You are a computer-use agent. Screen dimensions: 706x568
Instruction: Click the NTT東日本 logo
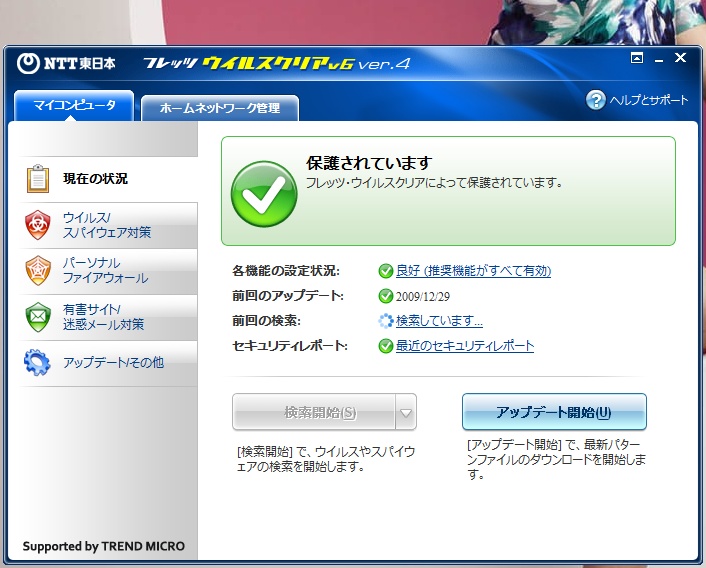(66, 63)
